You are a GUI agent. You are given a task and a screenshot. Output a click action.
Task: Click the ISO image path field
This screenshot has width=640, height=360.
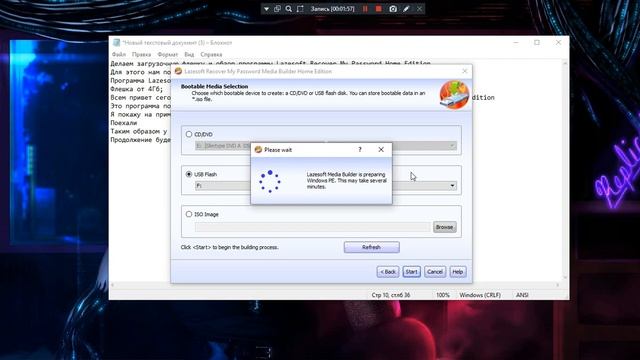pos(313,227)
